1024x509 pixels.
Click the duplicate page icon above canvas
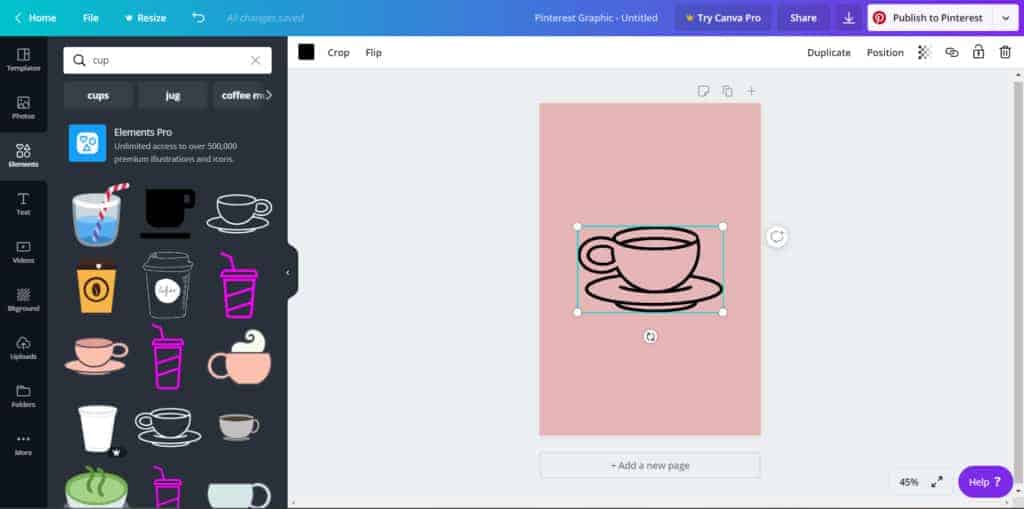click(727, 91)
